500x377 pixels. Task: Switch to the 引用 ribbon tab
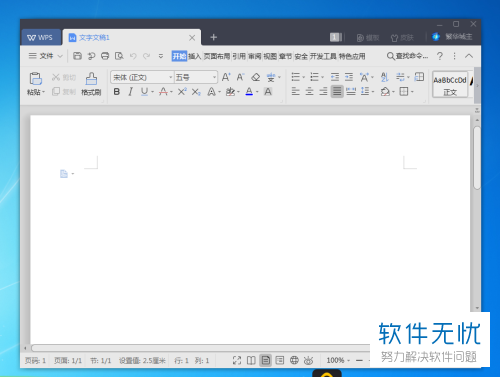coord(239,56)
